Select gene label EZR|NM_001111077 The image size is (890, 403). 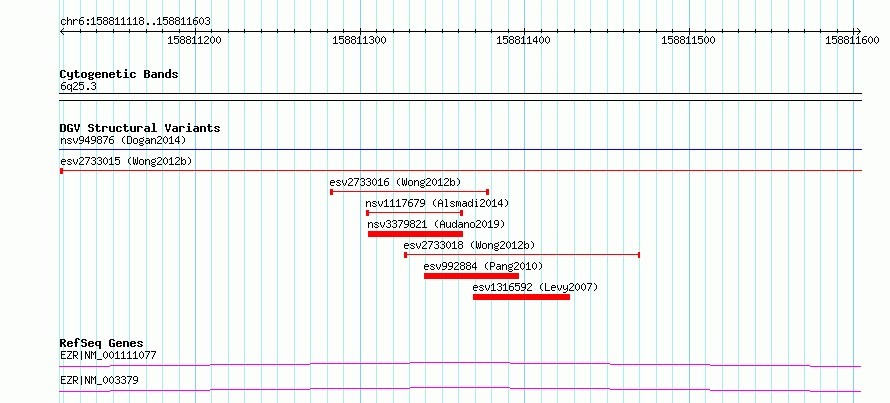(x=108, y=355)
